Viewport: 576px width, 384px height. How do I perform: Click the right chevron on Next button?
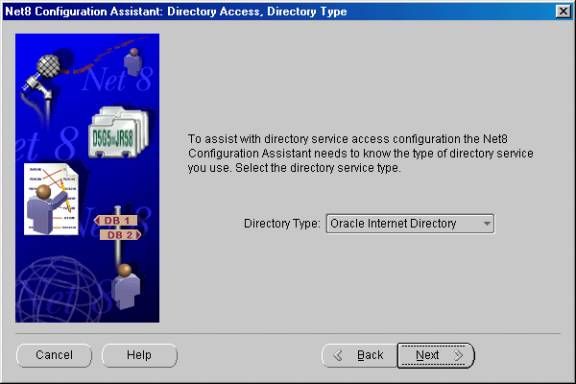458,355
